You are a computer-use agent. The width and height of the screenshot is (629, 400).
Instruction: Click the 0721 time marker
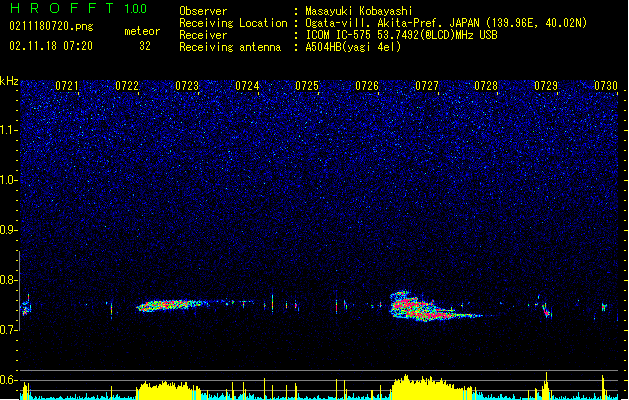tap(67, 86)
